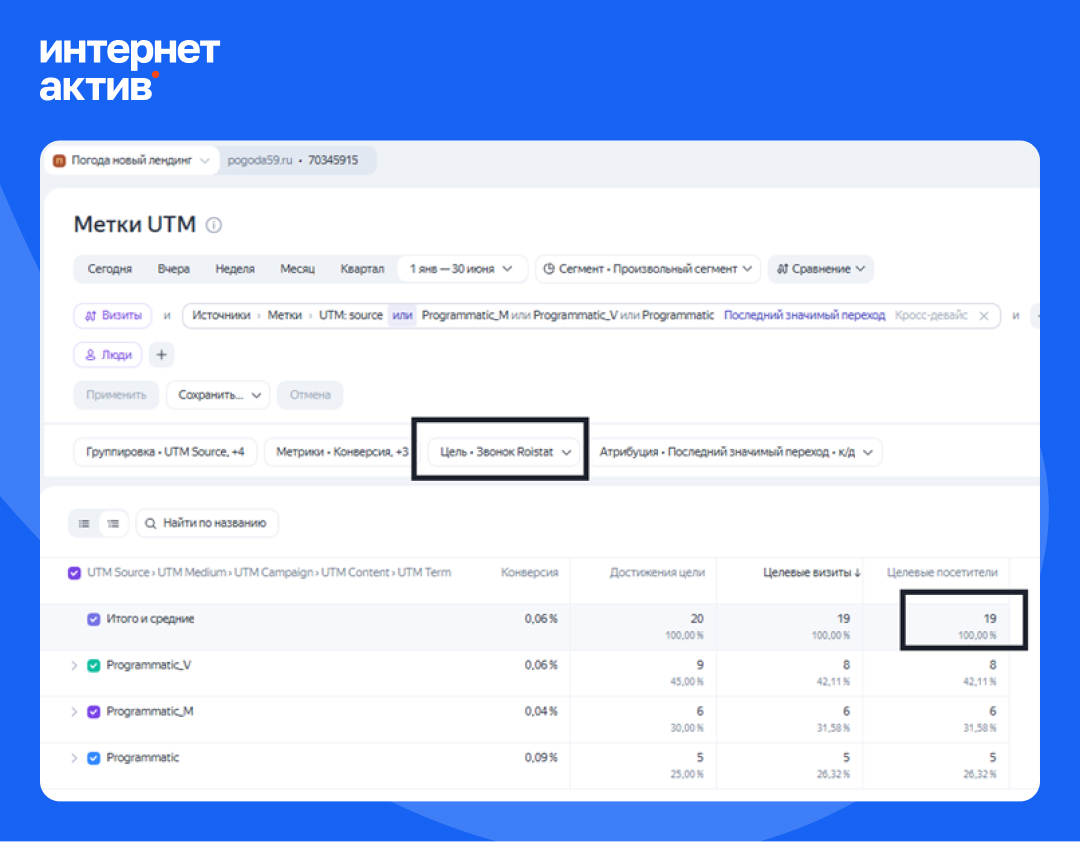Click the Отмена button
Screen dimensions: 1080x842
click(310, 395)
